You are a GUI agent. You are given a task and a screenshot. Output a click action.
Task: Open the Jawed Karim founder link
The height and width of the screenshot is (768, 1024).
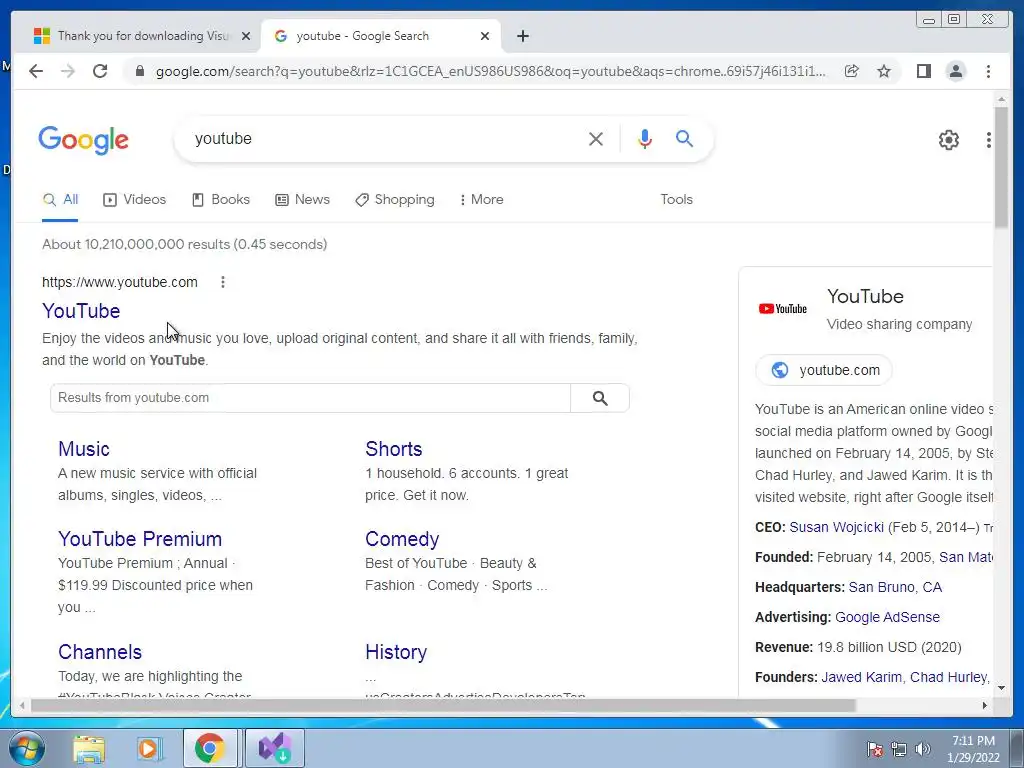[x=861, y=677]
